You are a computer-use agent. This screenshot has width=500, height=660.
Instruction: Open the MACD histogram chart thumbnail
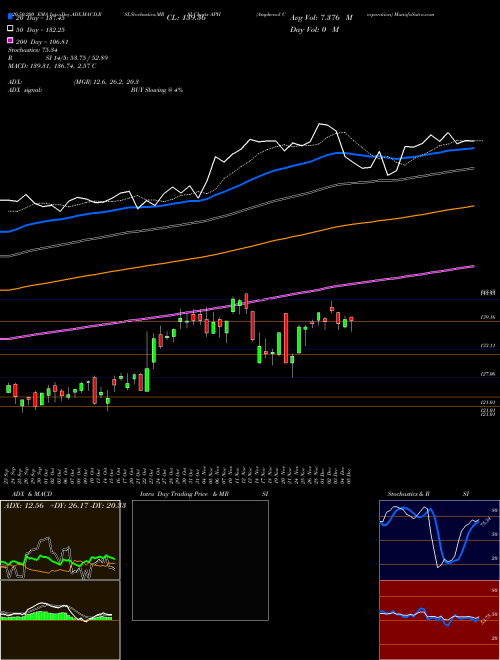point(60,620)
